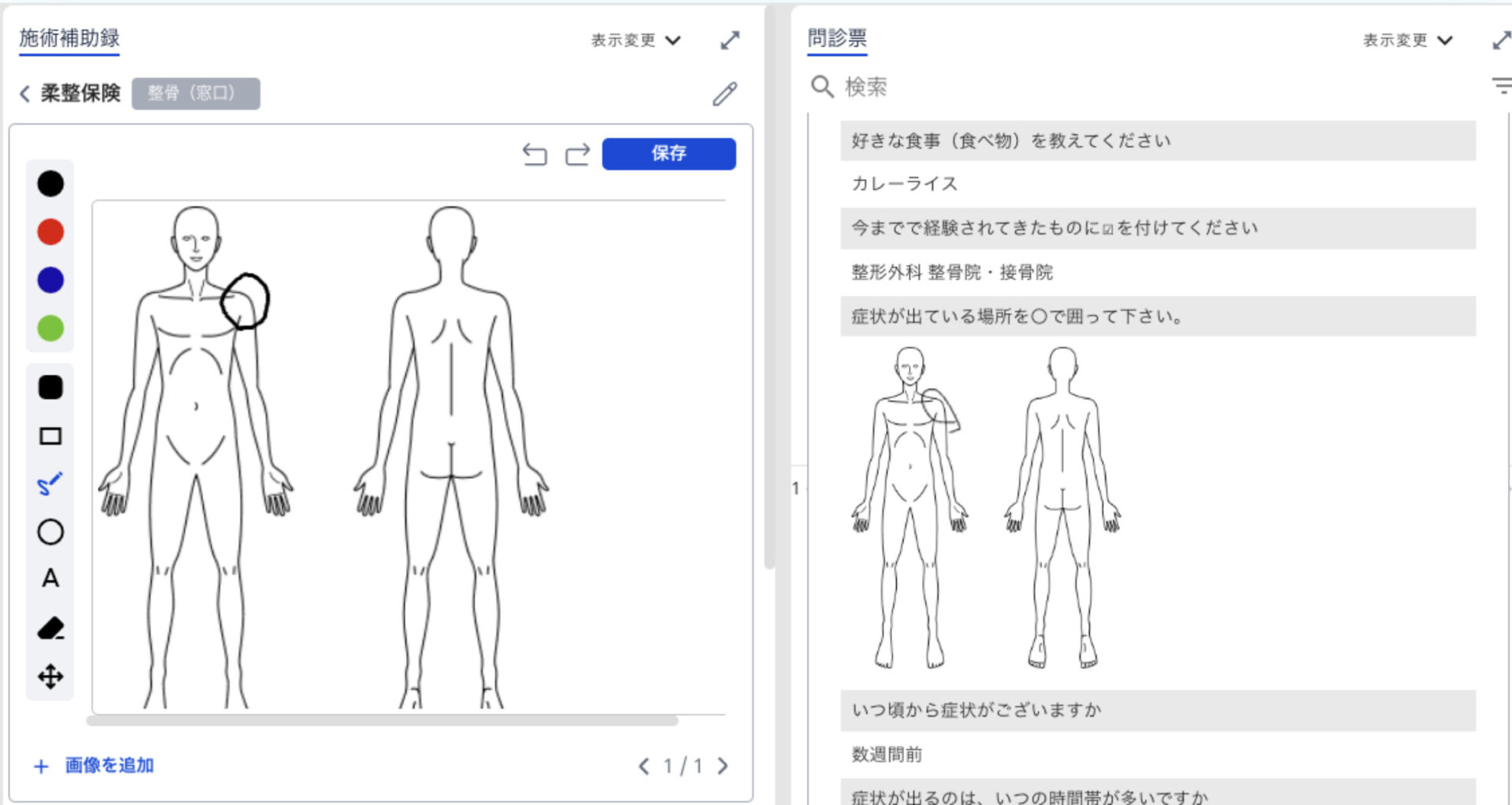
Task: Select the eraser tool
Action: [x=50, y=628]
